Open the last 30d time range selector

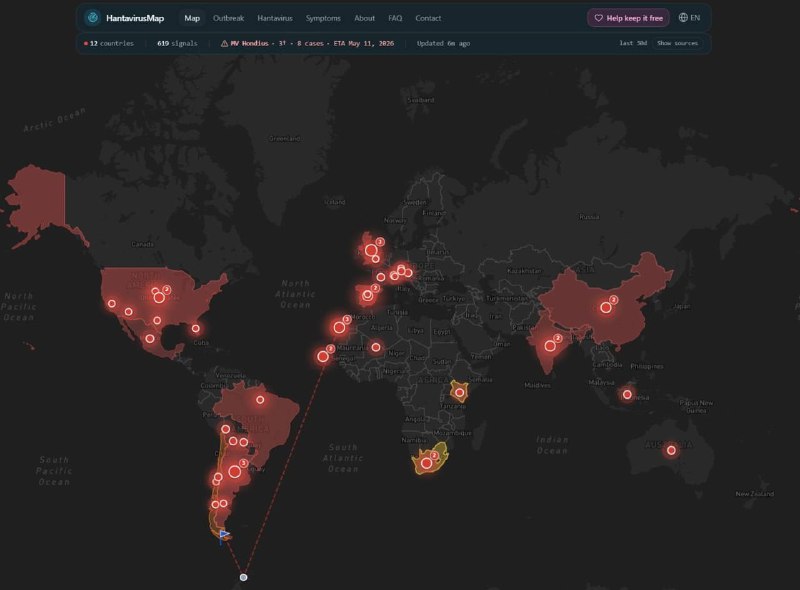pyautogui.click(x=633, y=43)
